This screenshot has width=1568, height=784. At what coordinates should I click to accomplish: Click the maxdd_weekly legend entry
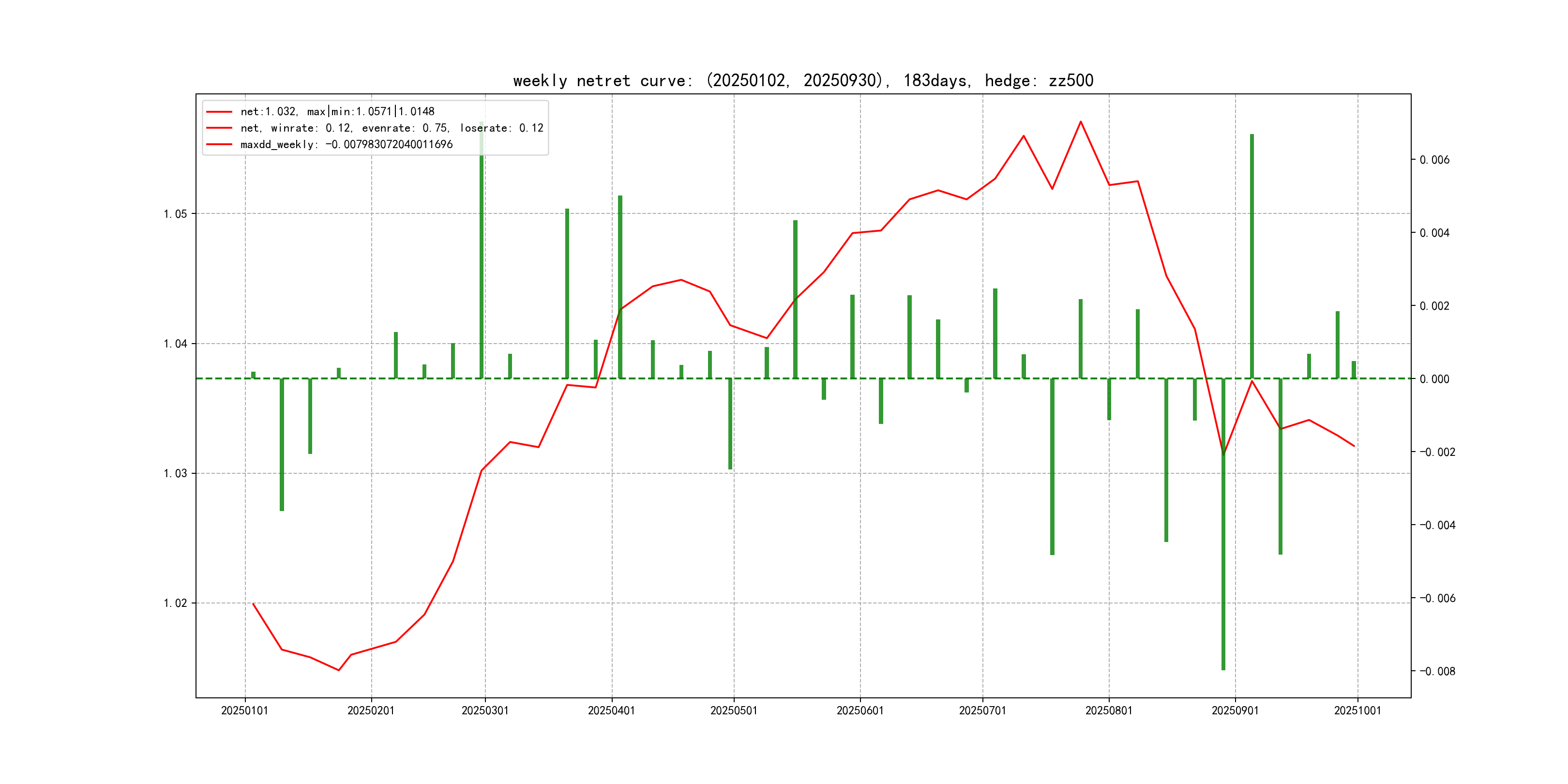click(x=347, y=144)
